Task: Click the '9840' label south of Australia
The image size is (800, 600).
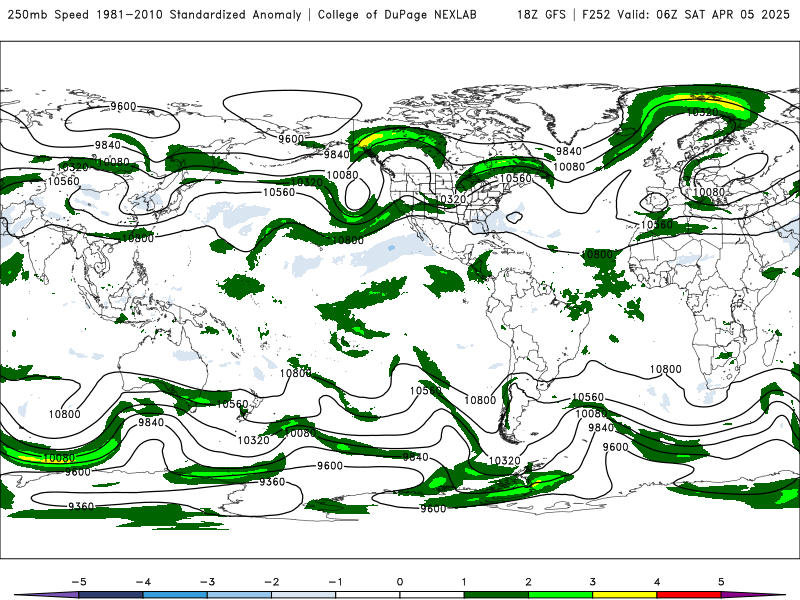Action: pos(151,422)
